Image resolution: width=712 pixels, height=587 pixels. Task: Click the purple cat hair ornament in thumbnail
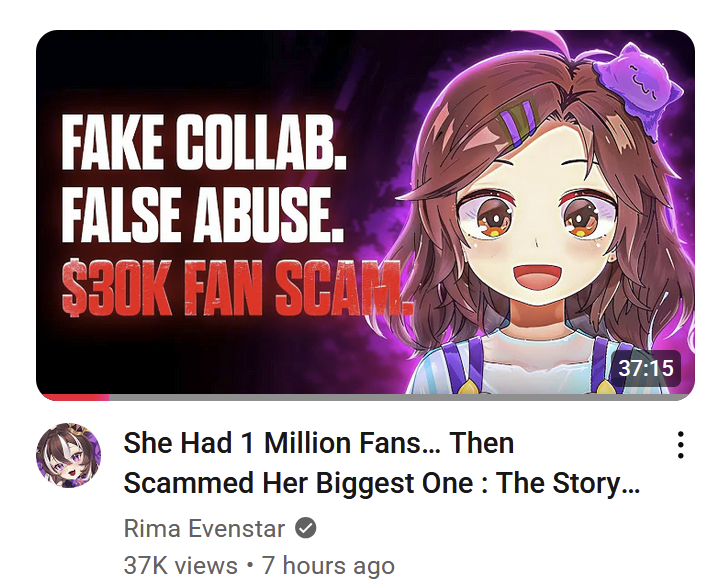638,91
